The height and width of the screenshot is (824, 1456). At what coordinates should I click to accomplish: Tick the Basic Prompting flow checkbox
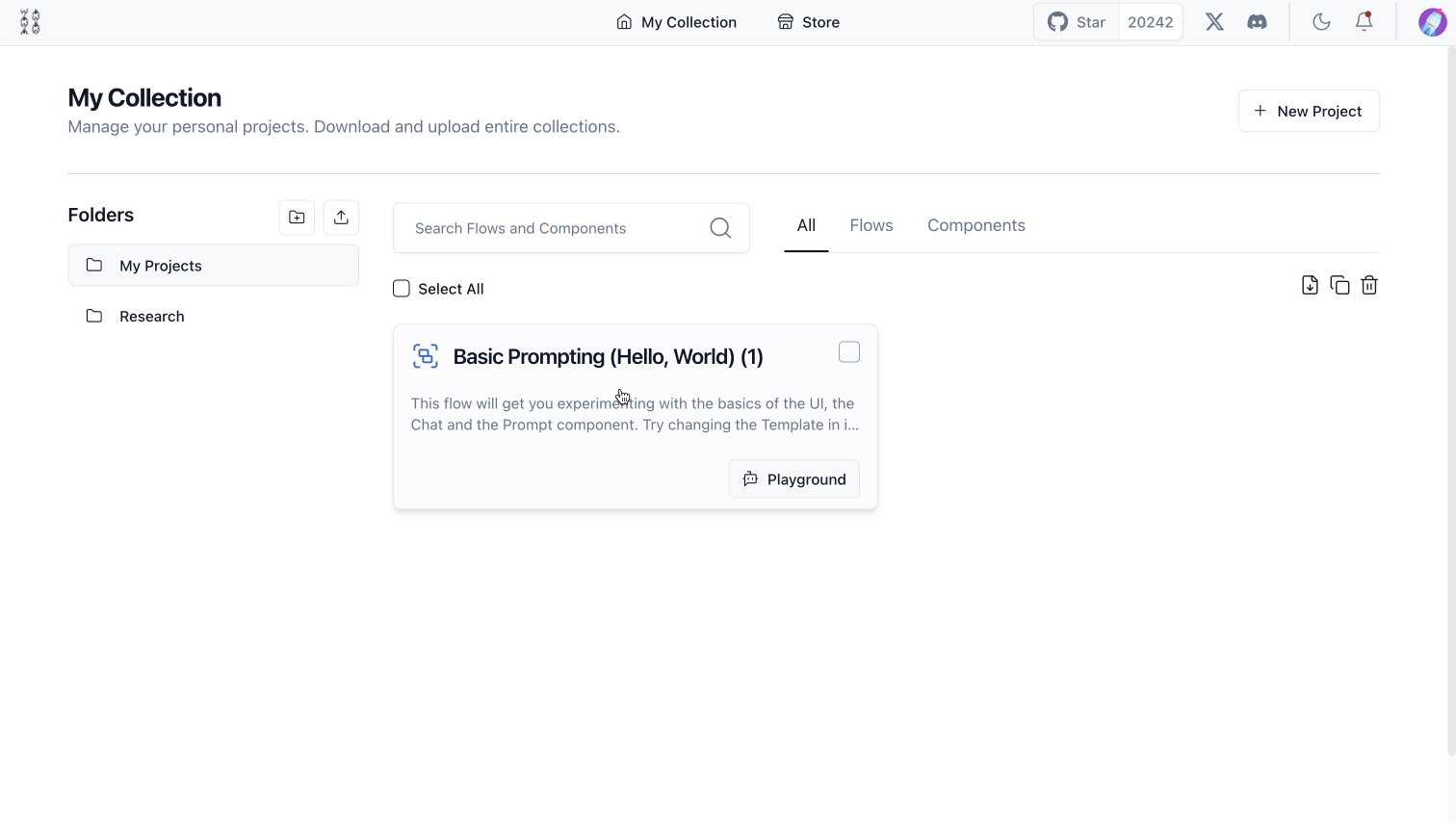849,352
